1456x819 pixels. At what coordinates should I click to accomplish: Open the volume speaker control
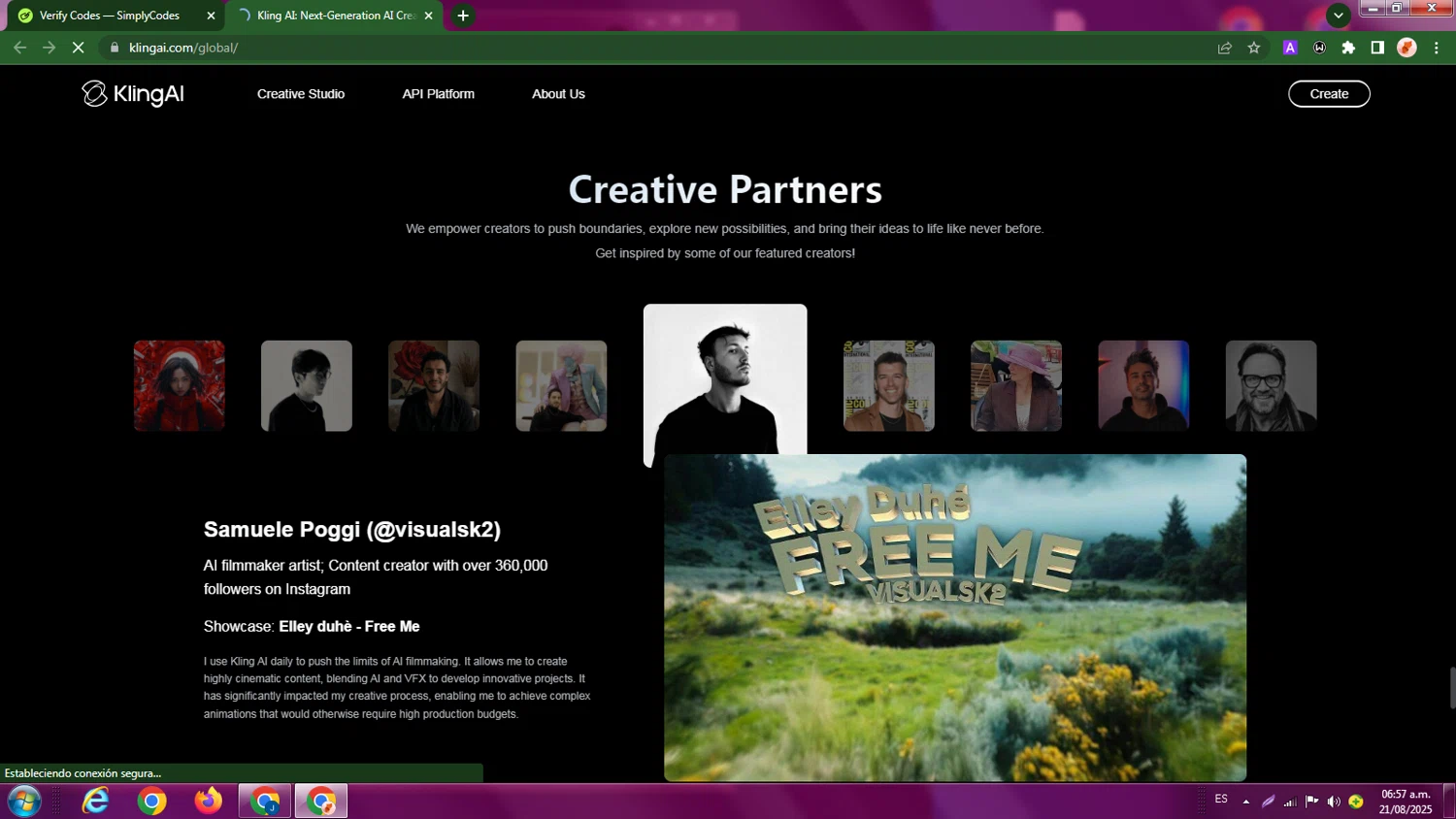(1334, 802)
